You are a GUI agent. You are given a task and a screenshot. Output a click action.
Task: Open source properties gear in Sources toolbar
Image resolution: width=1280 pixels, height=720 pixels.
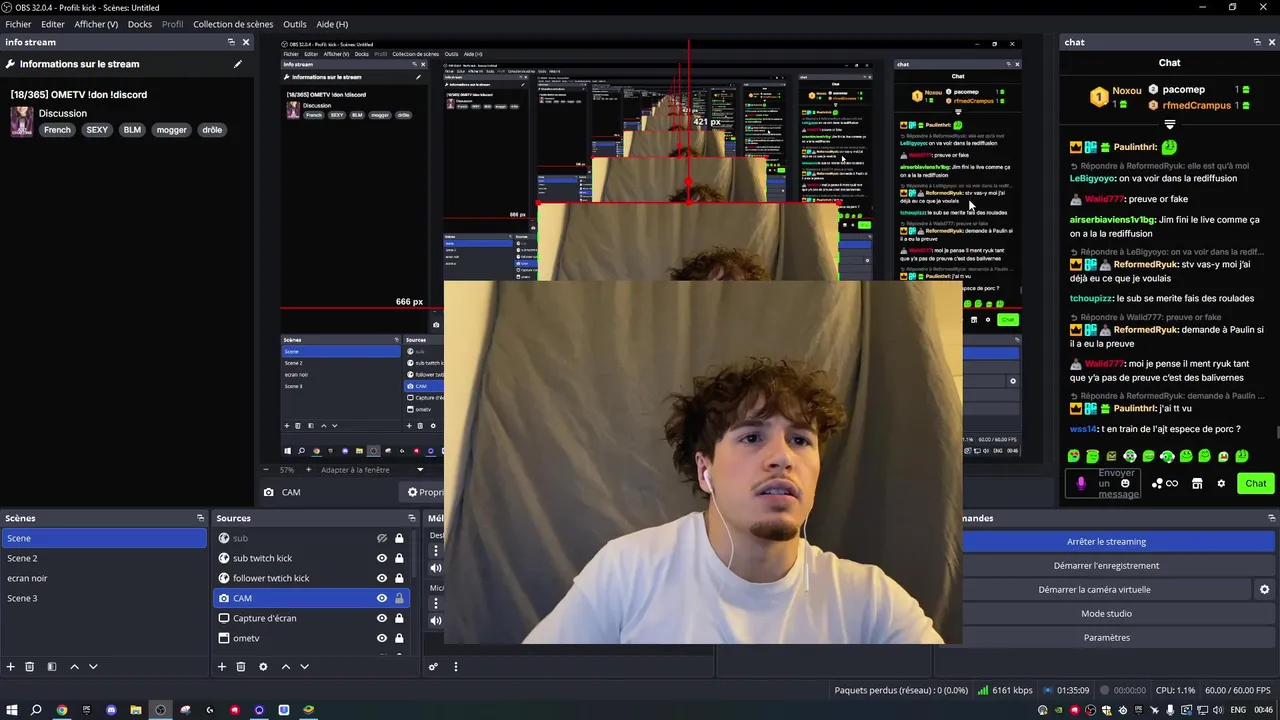coord(263,667)
